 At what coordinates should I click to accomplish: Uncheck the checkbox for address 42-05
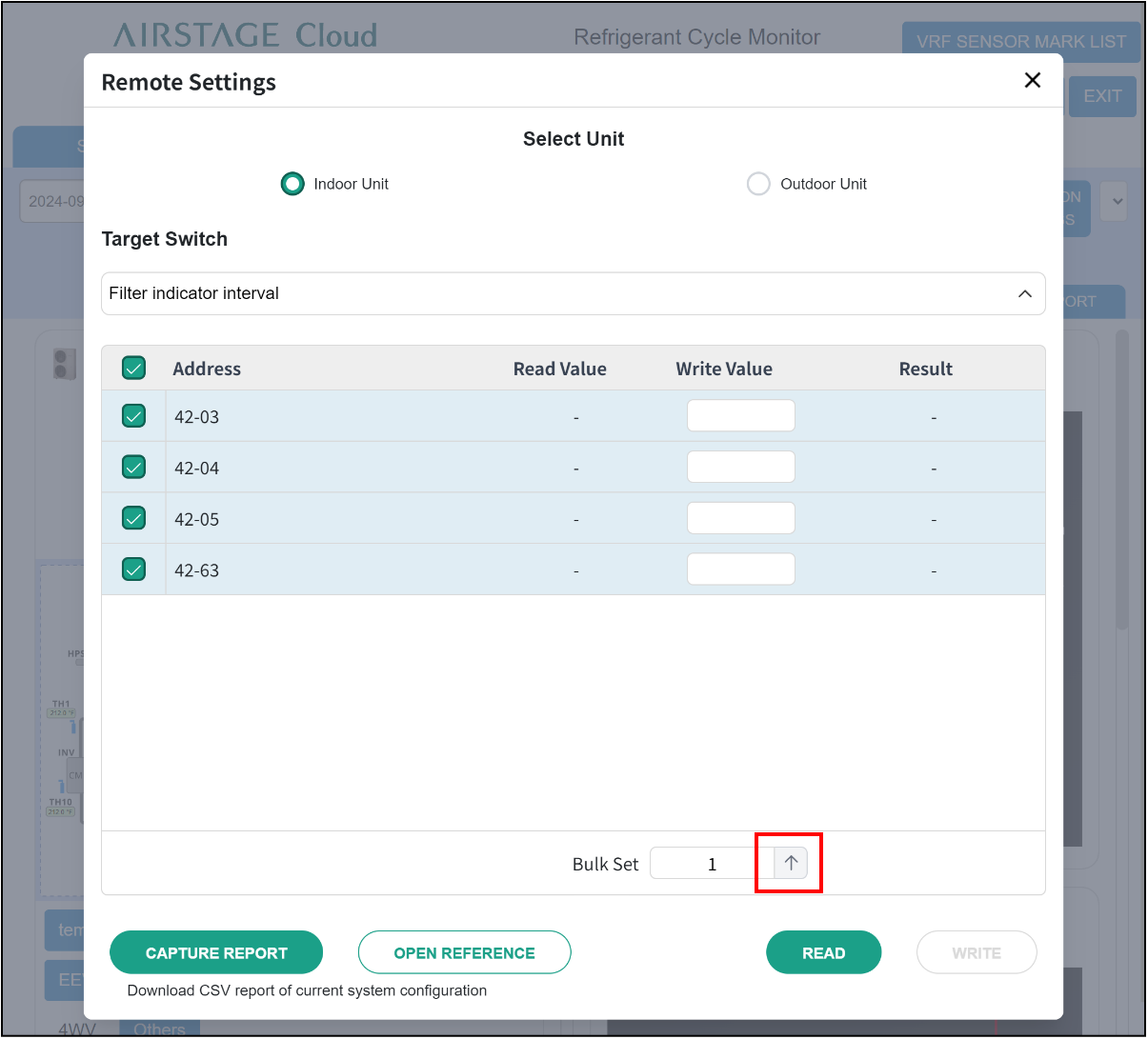coord(134,519)
